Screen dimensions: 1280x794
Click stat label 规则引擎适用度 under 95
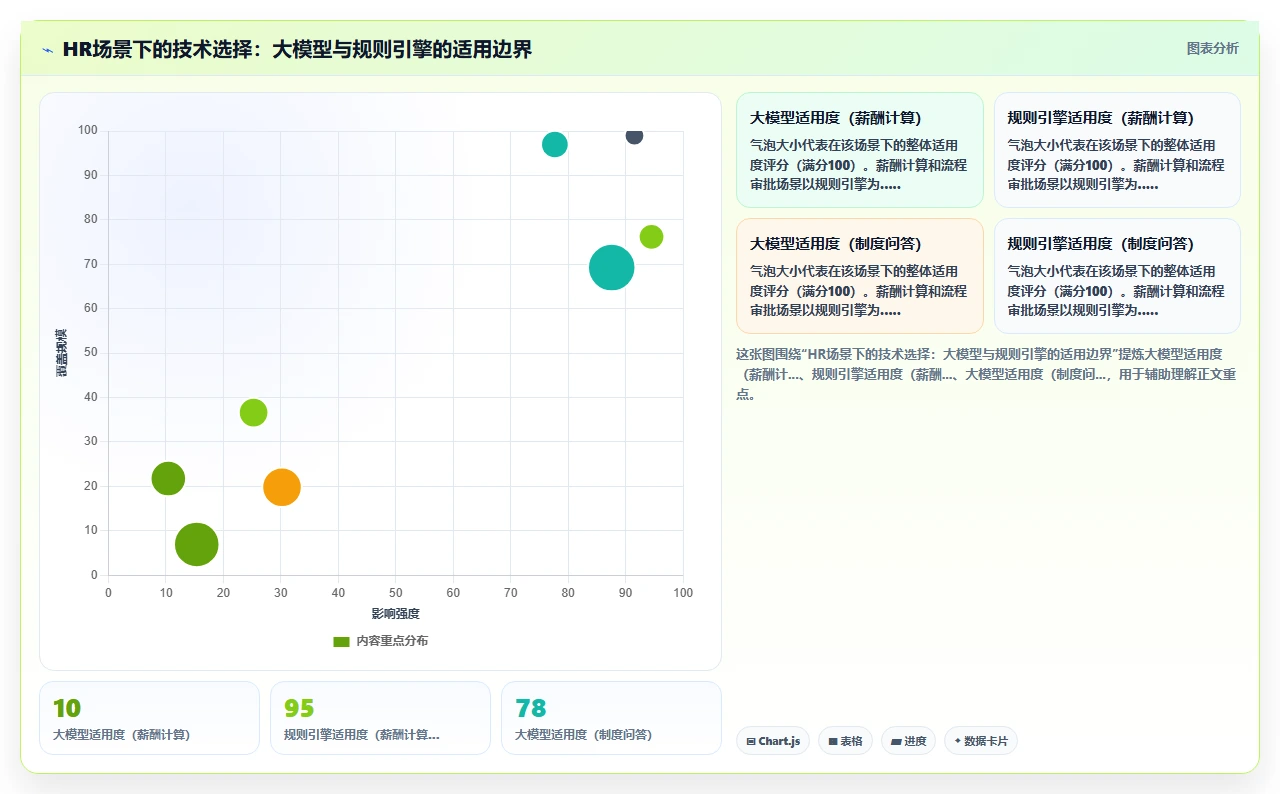pos(361,734)
